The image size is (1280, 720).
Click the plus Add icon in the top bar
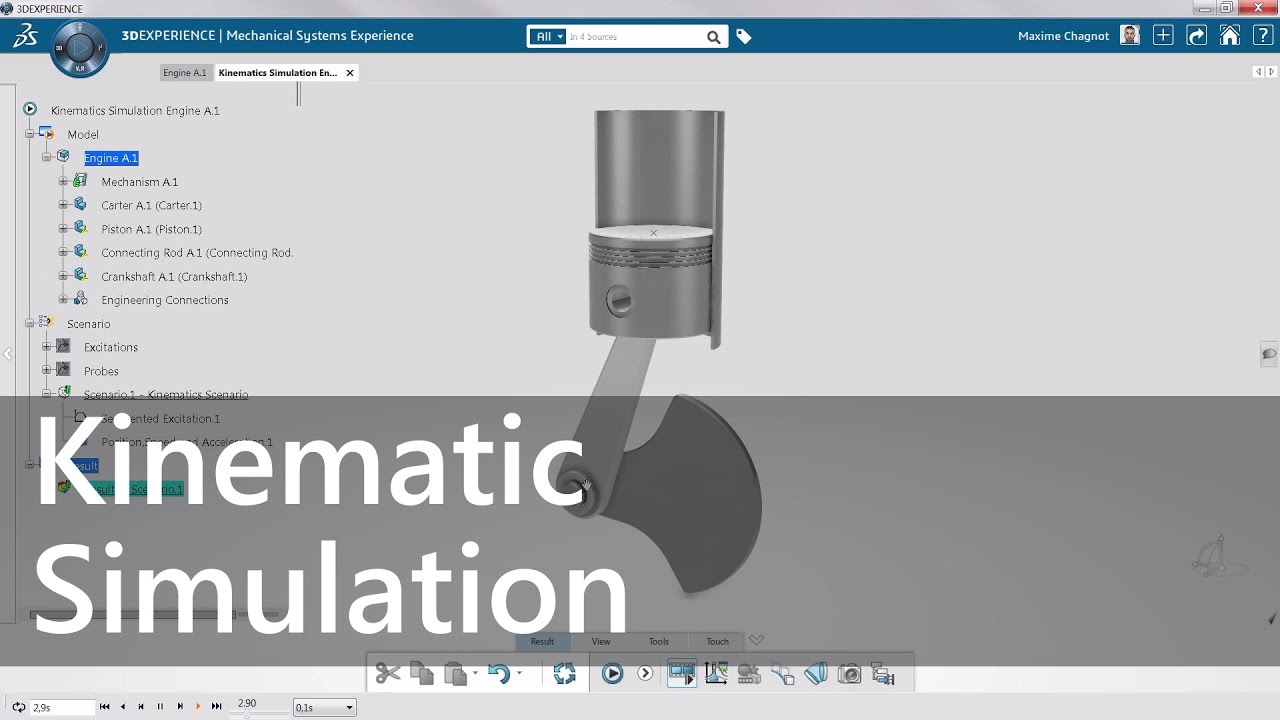point(1163,36)
